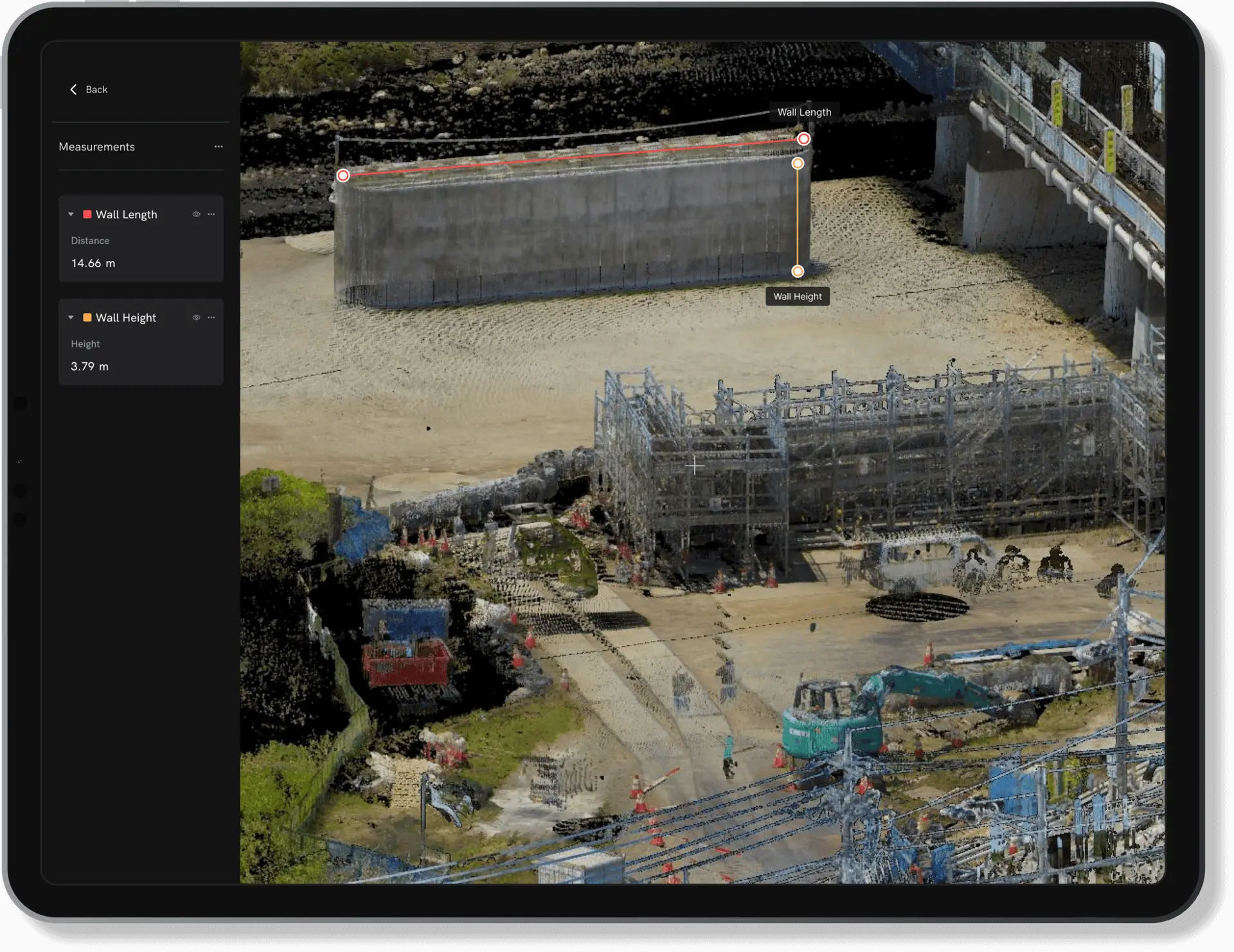Open more options for Wall Height item
1234x952 pixels.
pos(211,318)
